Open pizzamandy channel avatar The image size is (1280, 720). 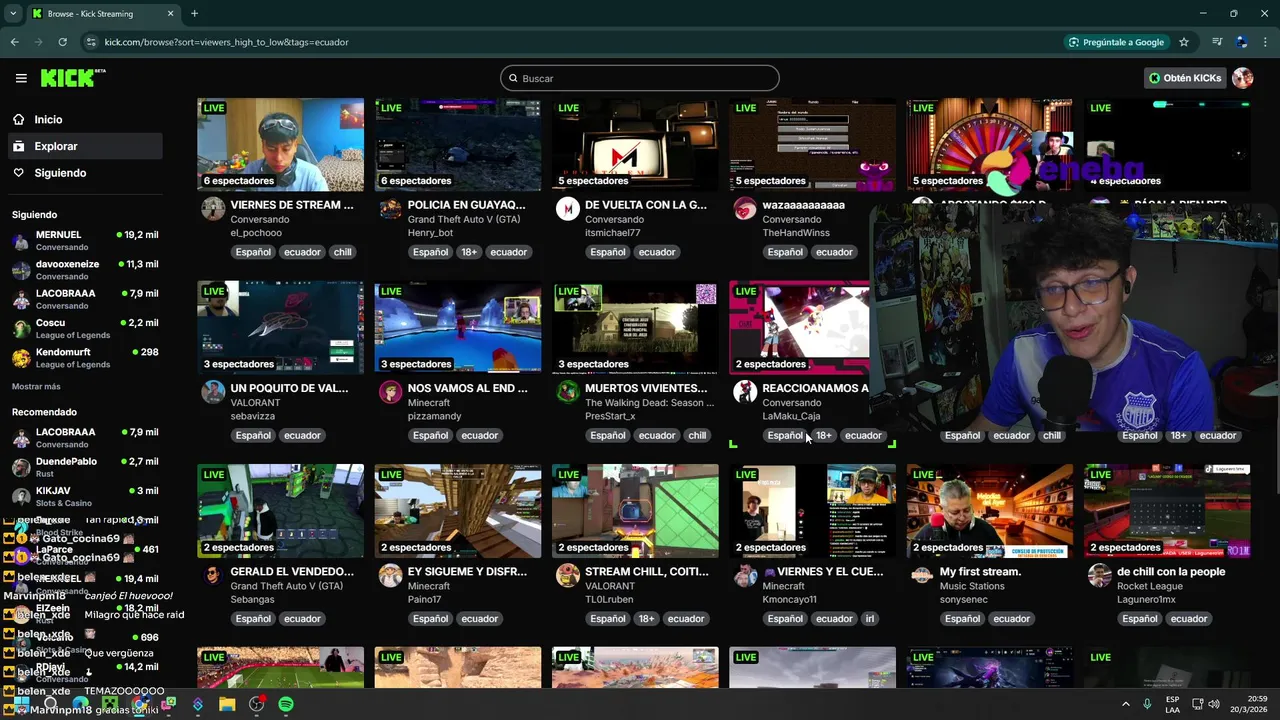click(390, 392)
